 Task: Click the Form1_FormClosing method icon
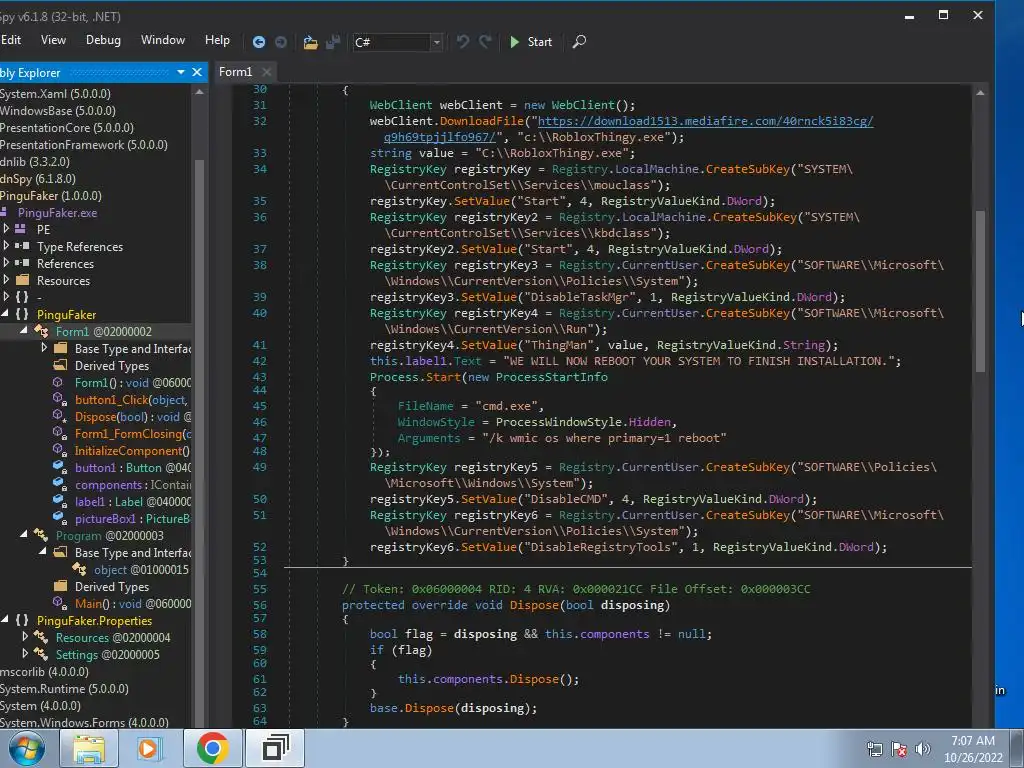click(x=59, y=434)
